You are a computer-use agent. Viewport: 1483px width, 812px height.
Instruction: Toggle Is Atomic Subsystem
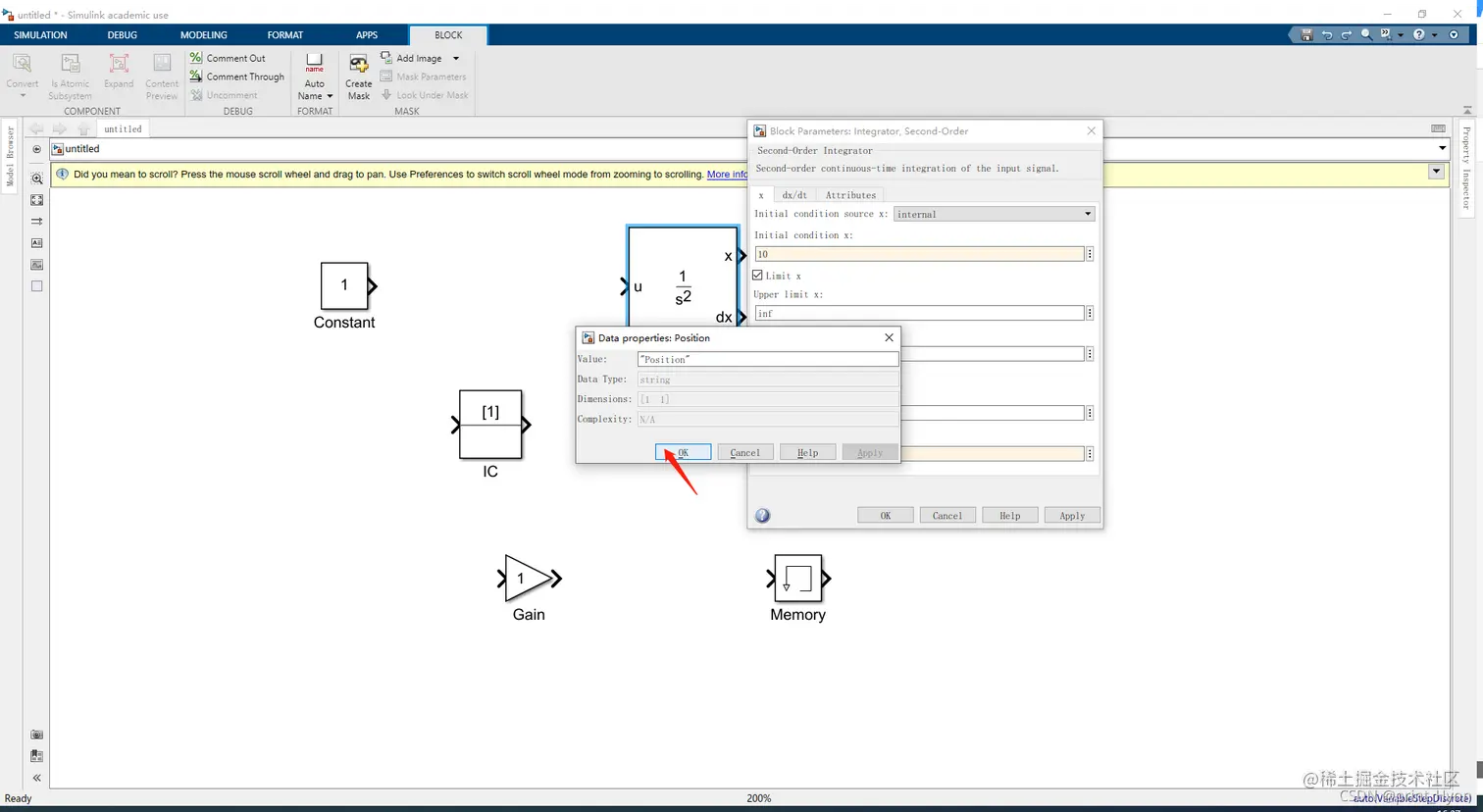click(x=70, y=76)
